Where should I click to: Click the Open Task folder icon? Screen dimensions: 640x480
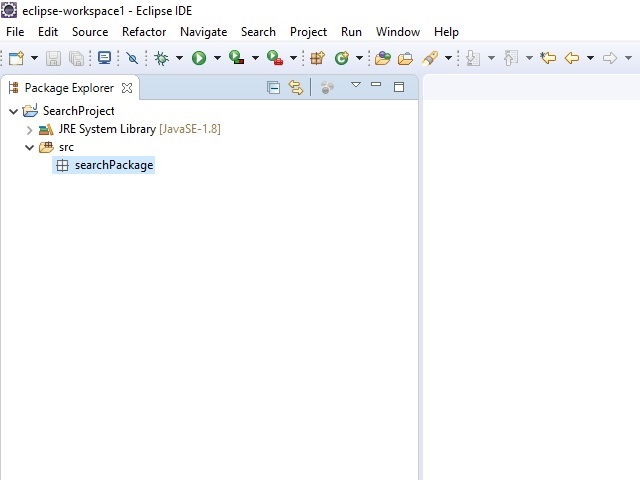[x=405, y=59]
